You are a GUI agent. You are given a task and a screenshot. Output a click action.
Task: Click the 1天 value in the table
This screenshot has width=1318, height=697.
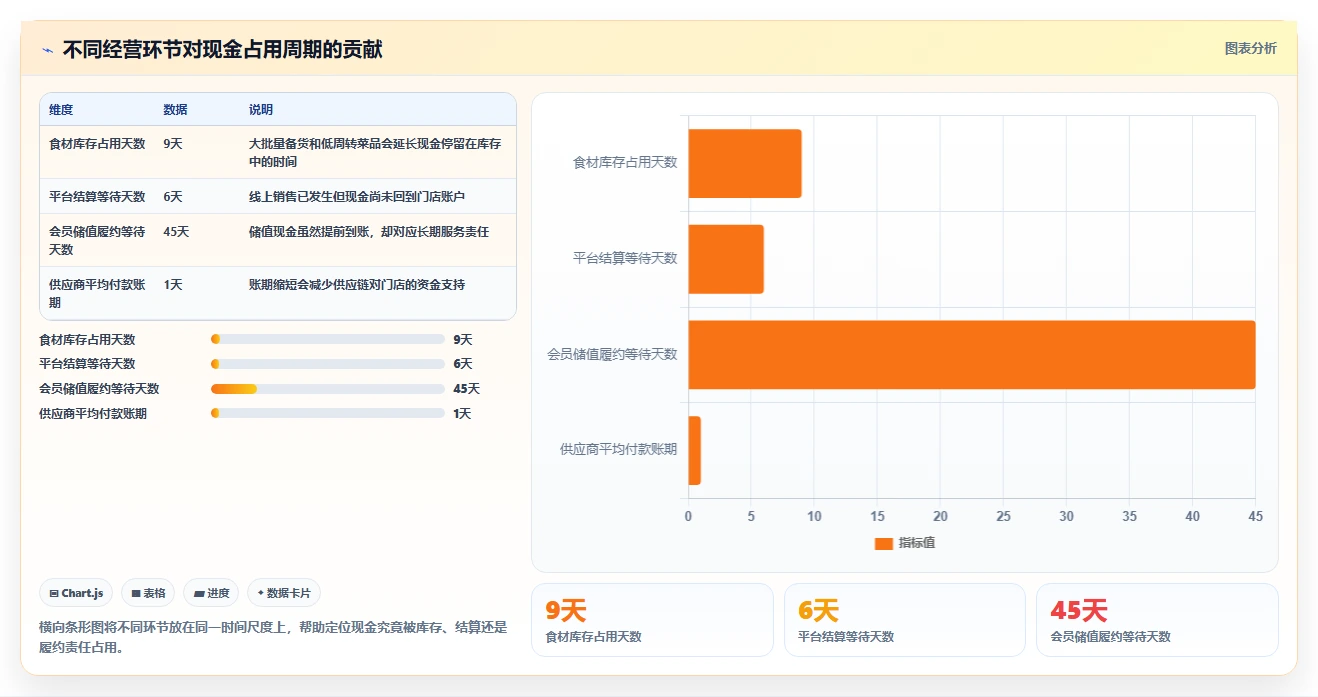click(173, 285)
